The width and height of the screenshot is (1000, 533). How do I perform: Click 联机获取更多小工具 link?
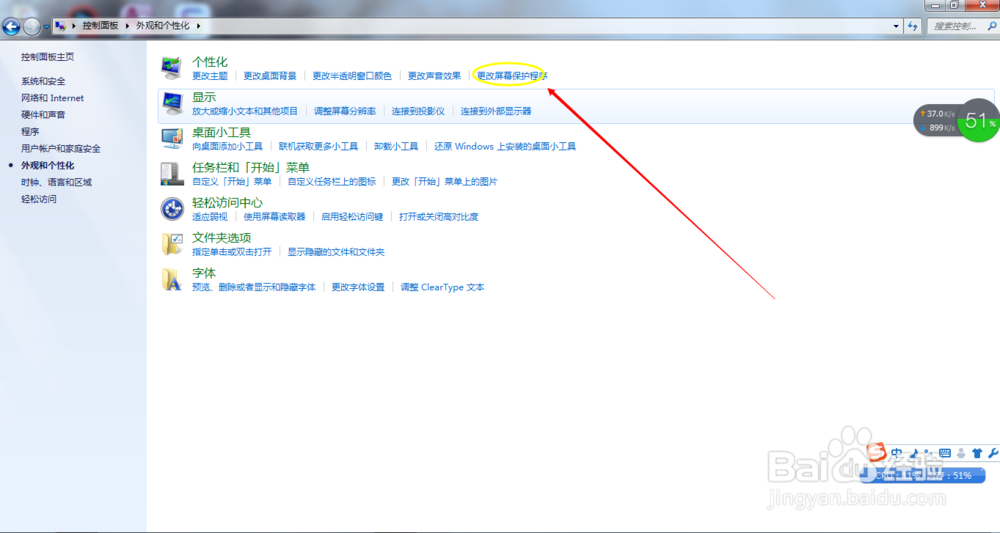coord(318,147)
